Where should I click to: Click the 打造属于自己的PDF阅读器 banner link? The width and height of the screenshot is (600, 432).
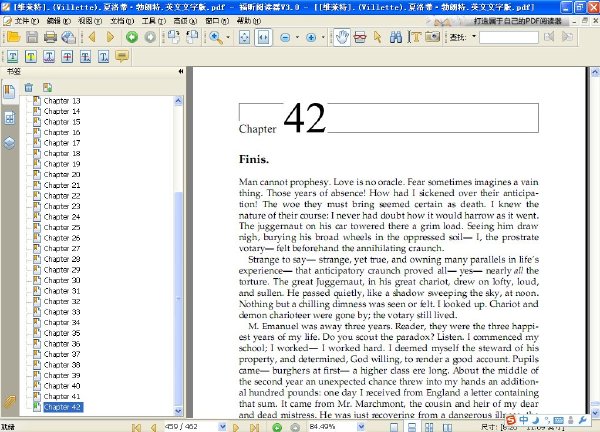click(517, 21)
